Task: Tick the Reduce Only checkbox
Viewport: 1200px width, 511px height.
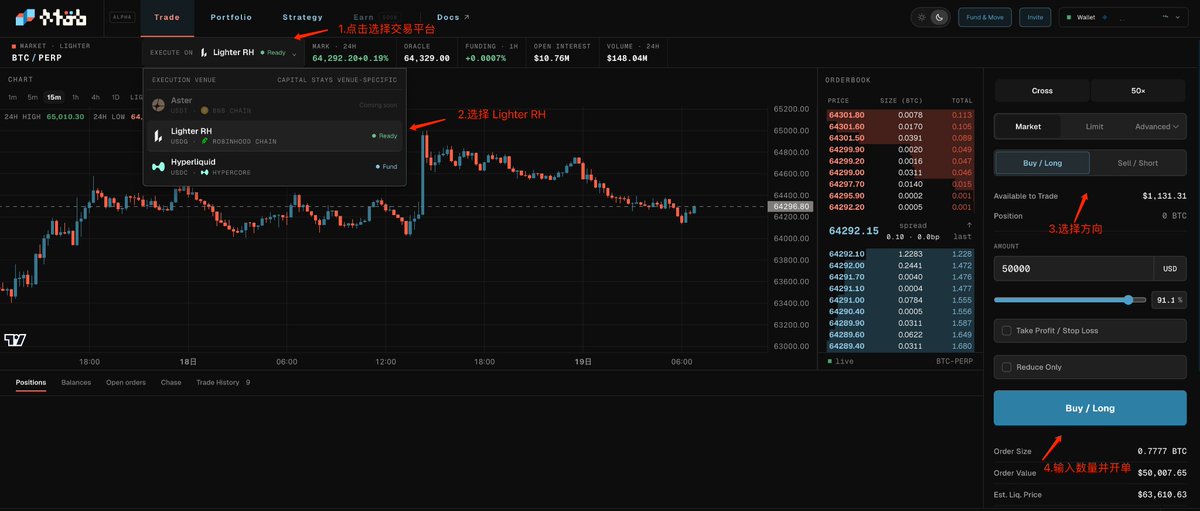Action: coord(1005,367)
